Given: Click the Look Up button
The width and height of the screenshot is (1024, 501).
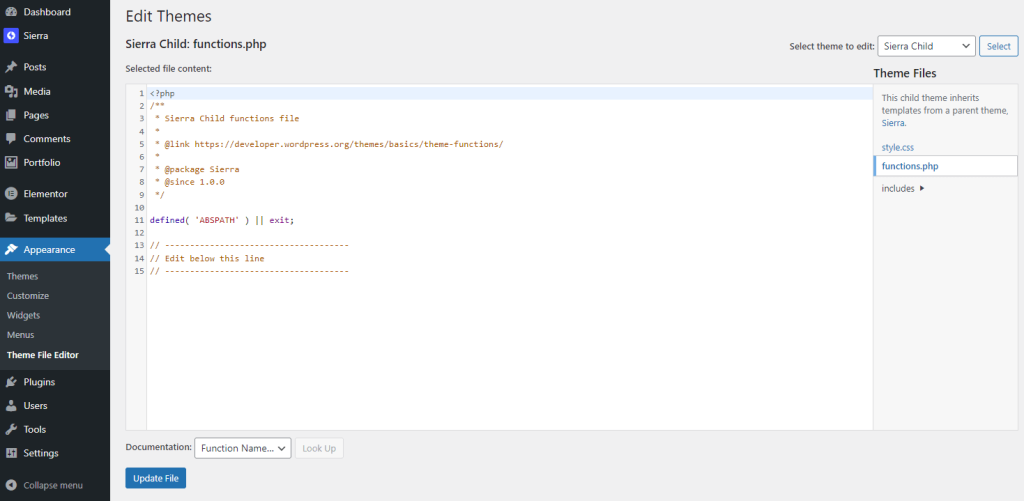Looking at the screenshot, I should pos(319,448).
